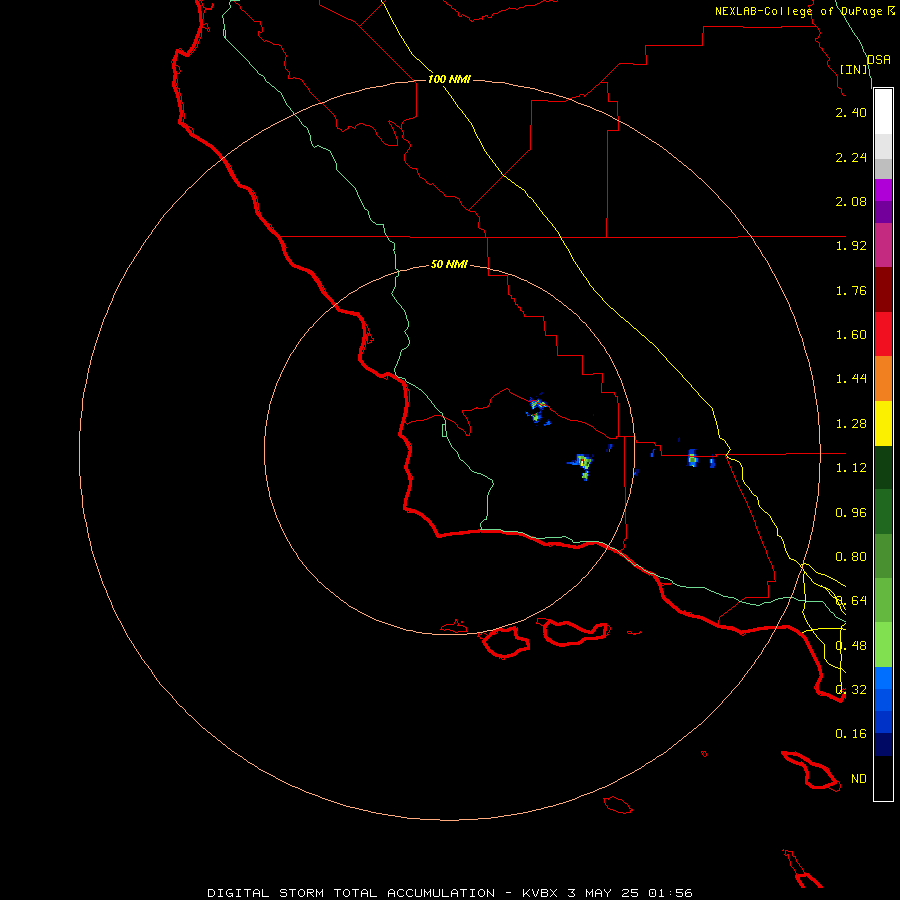The height and width of the screenshot is (900, 900).
Task: Click the 2.24 legend value
Action: [851, 157]
